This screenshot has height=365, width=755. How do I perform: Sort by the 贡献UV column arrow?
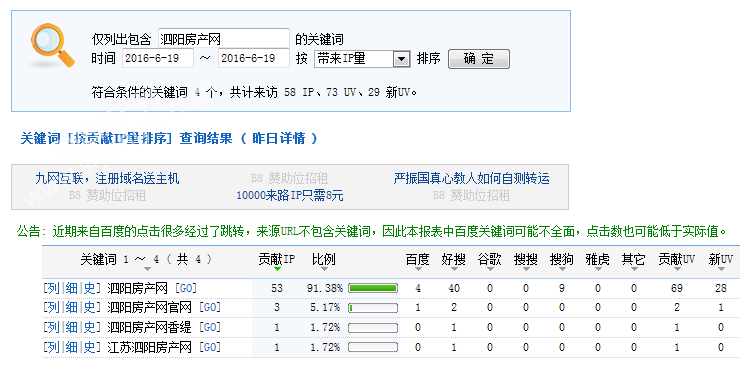[677, 269]
